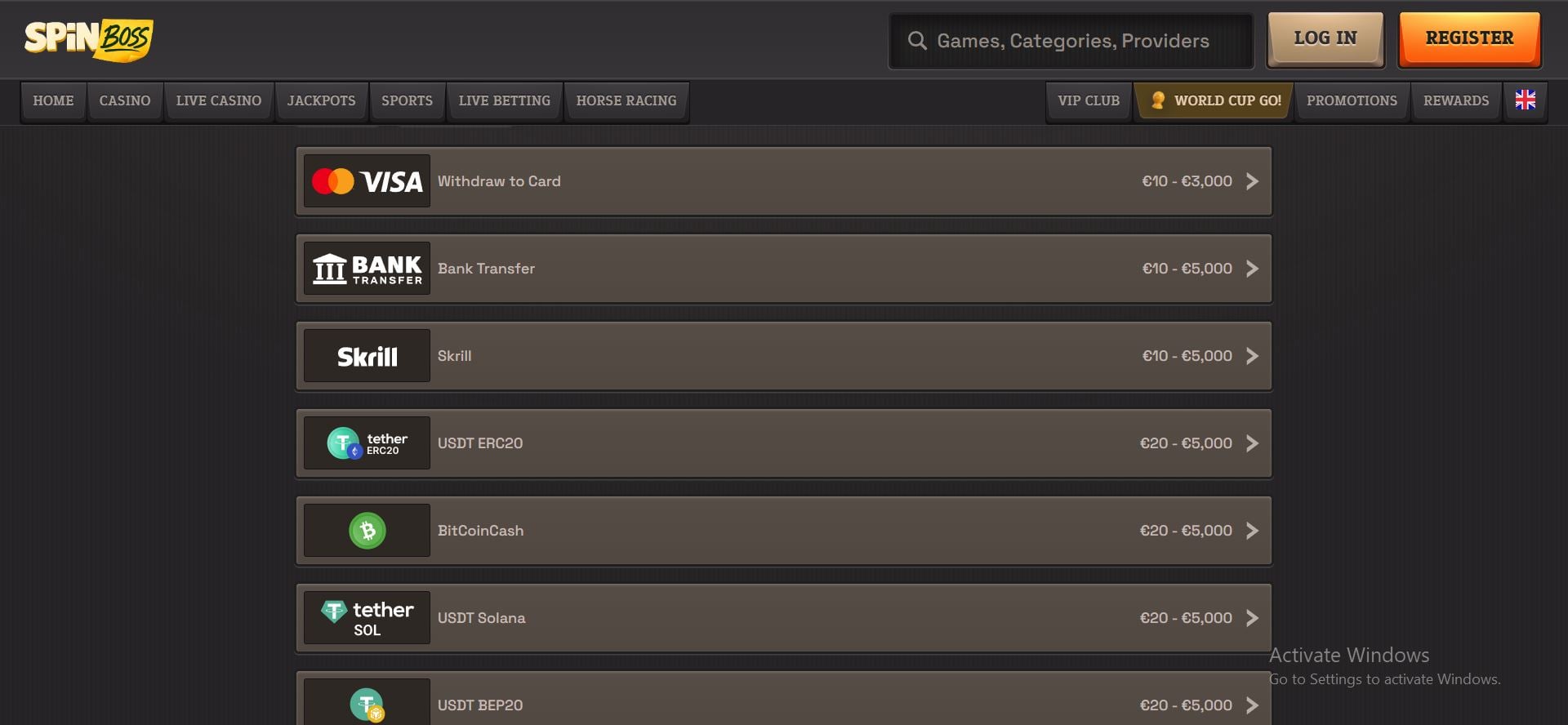Viewport: 1568px width, 725px height.
Task: Navigate to the Sports section
Action: (x=407, y=101)
